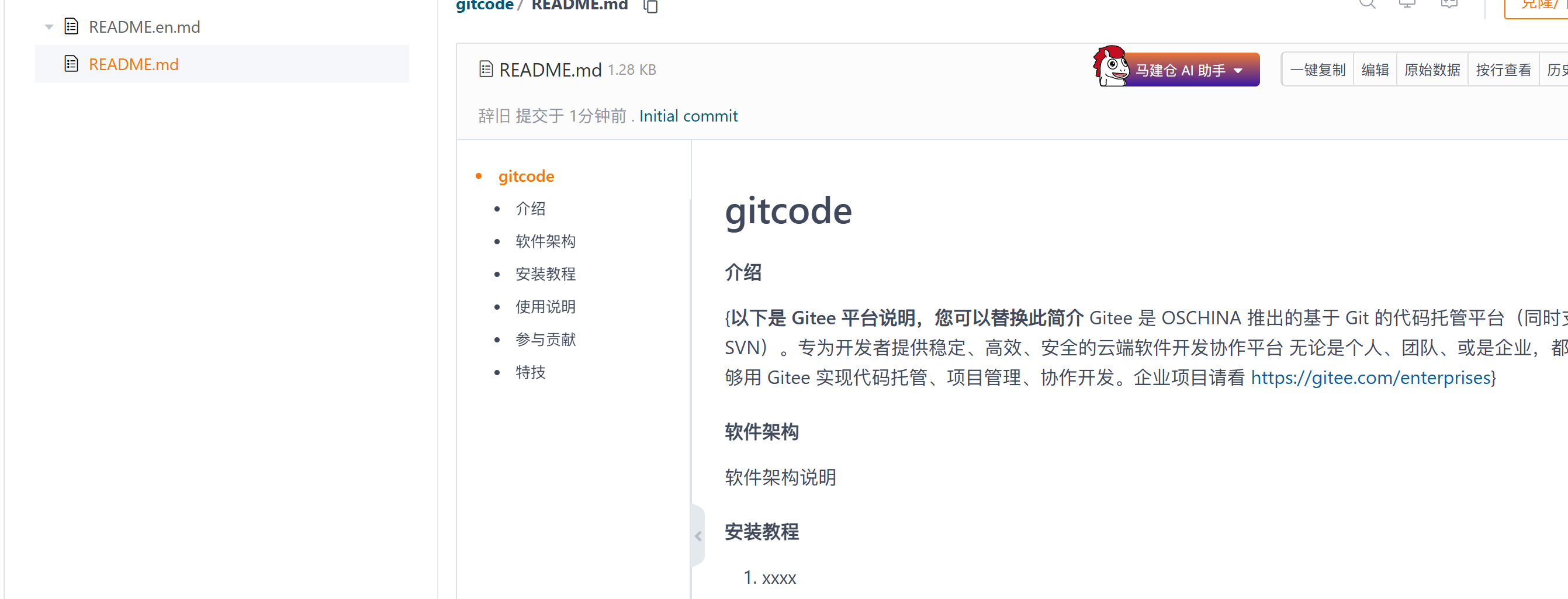Image resolution: width=1568 pixels, height=599 pixels.
Task: Click the file icon of README.en.md
Action: point(71,27)
